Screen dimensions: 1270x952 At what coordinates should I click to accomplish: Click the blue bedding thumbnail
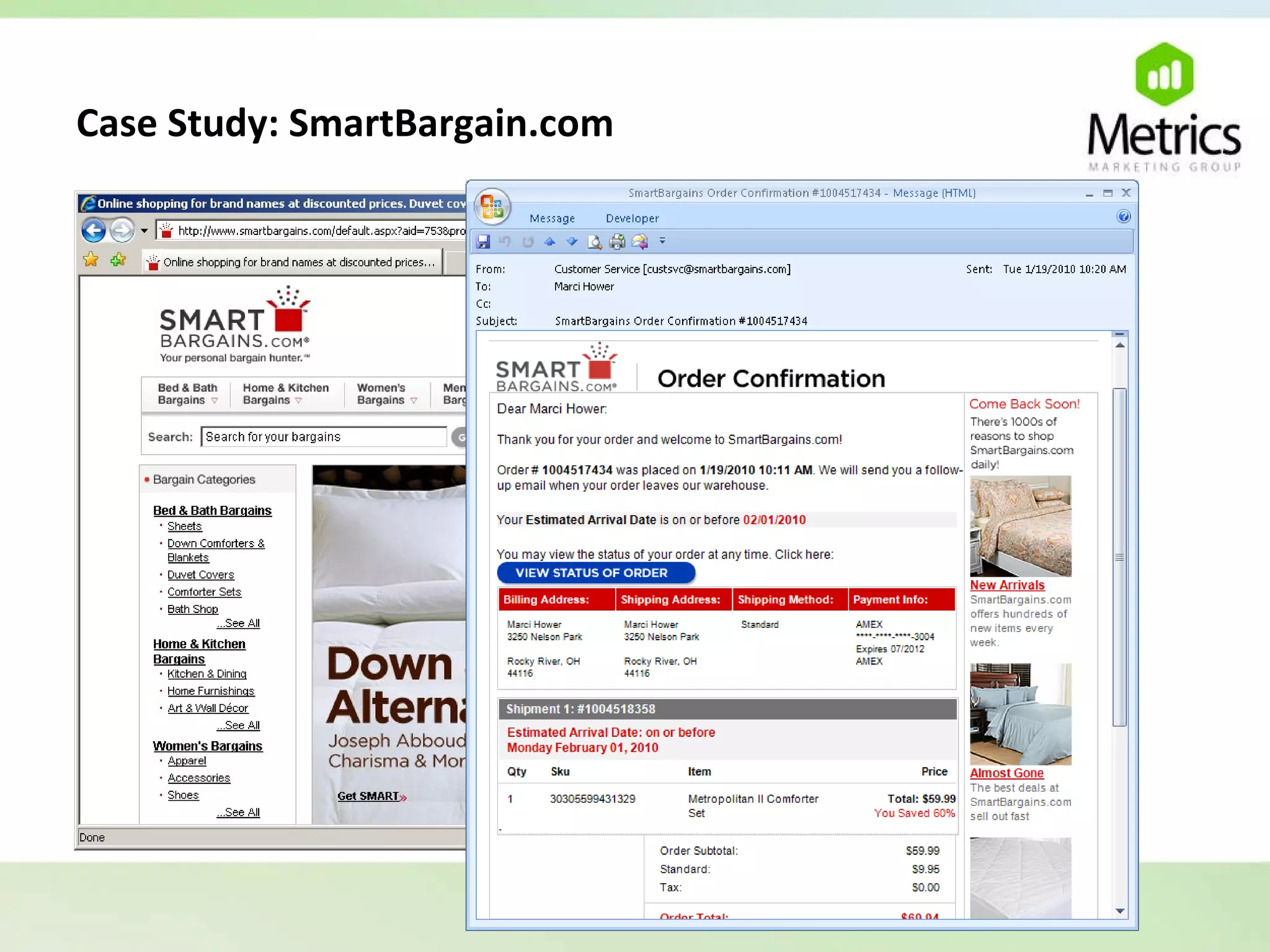[x=1021, y=714]
